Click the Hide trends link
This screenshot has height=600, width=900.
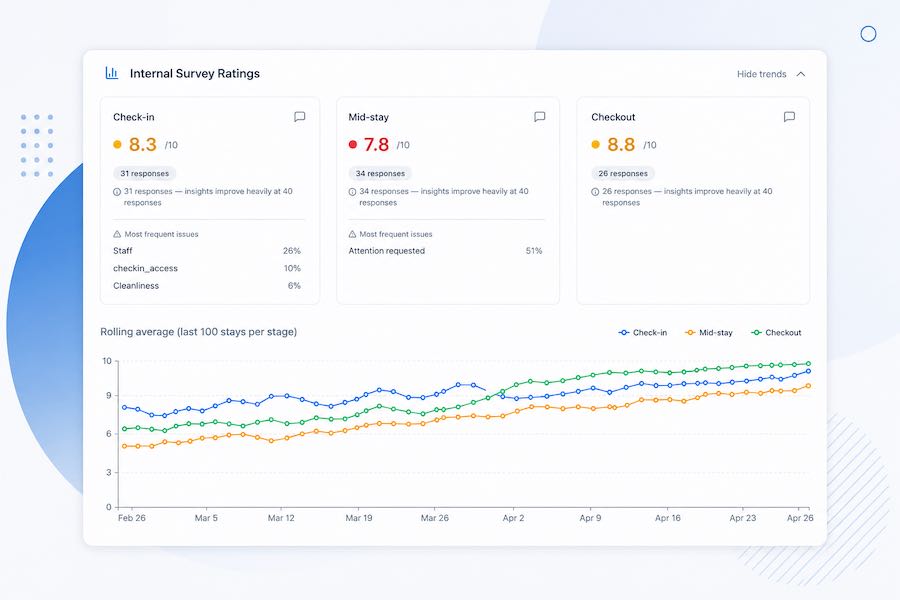coord(762,74)
